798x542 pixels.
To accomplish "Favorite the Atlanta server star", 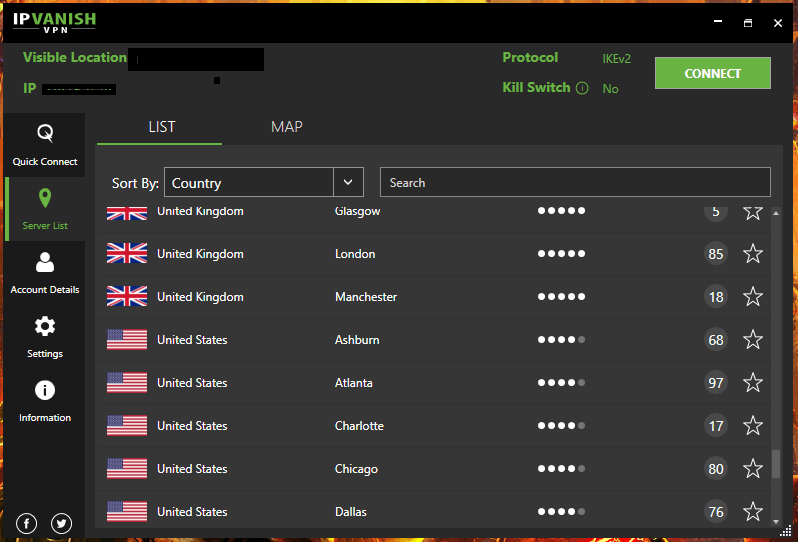I will coord(752,383).
